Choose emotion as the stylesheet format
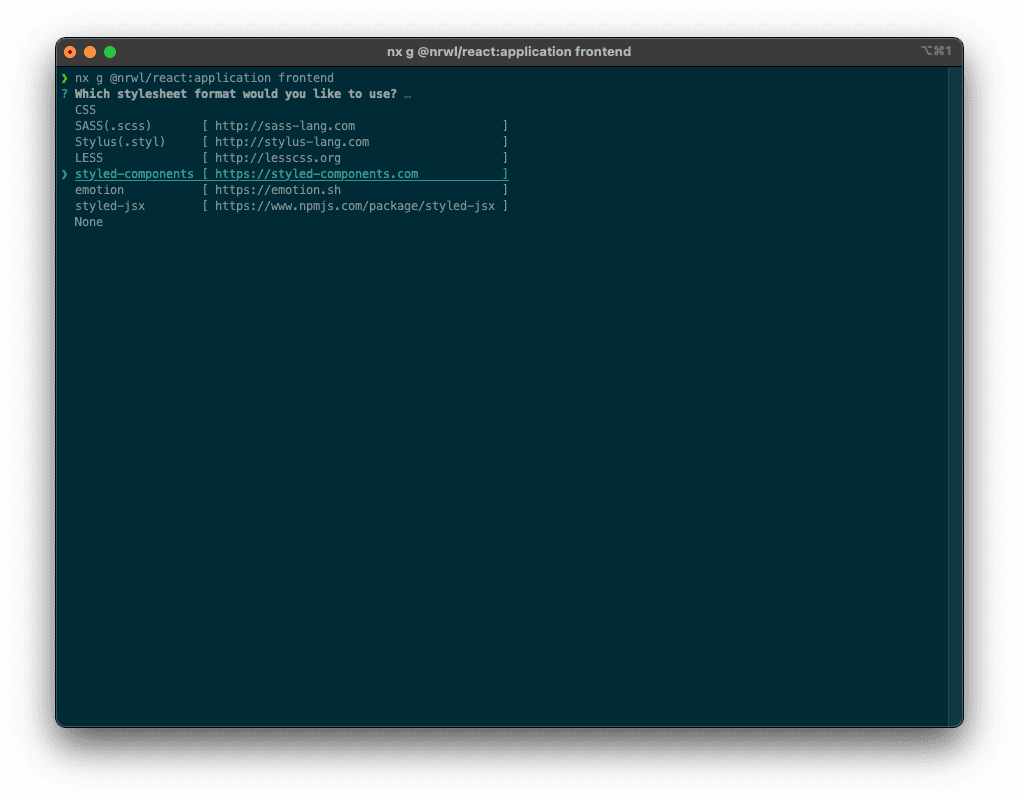 pyautogui.click(x=99, y=189)
